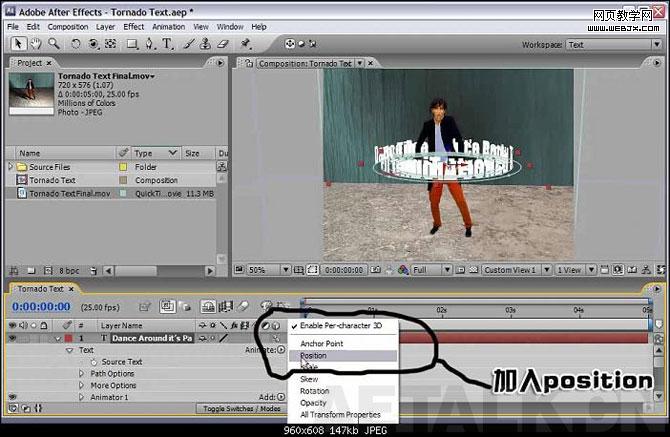670x437 pixels.
Task: Toggle Enable Per-character 3D option
Action: (x=343, y=326)
